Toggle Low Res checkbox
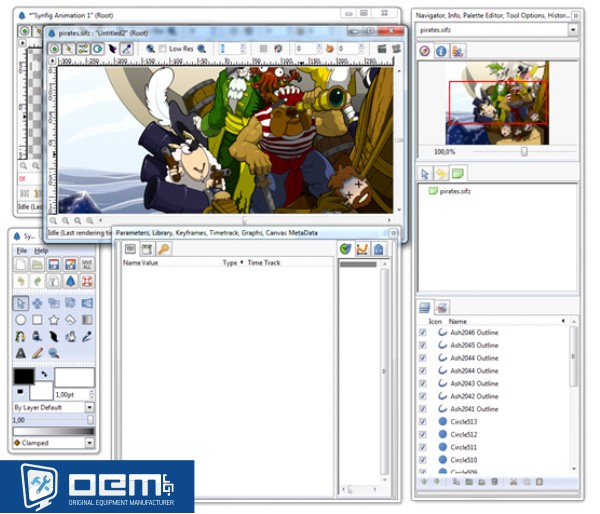 click(x=163, y=49)
